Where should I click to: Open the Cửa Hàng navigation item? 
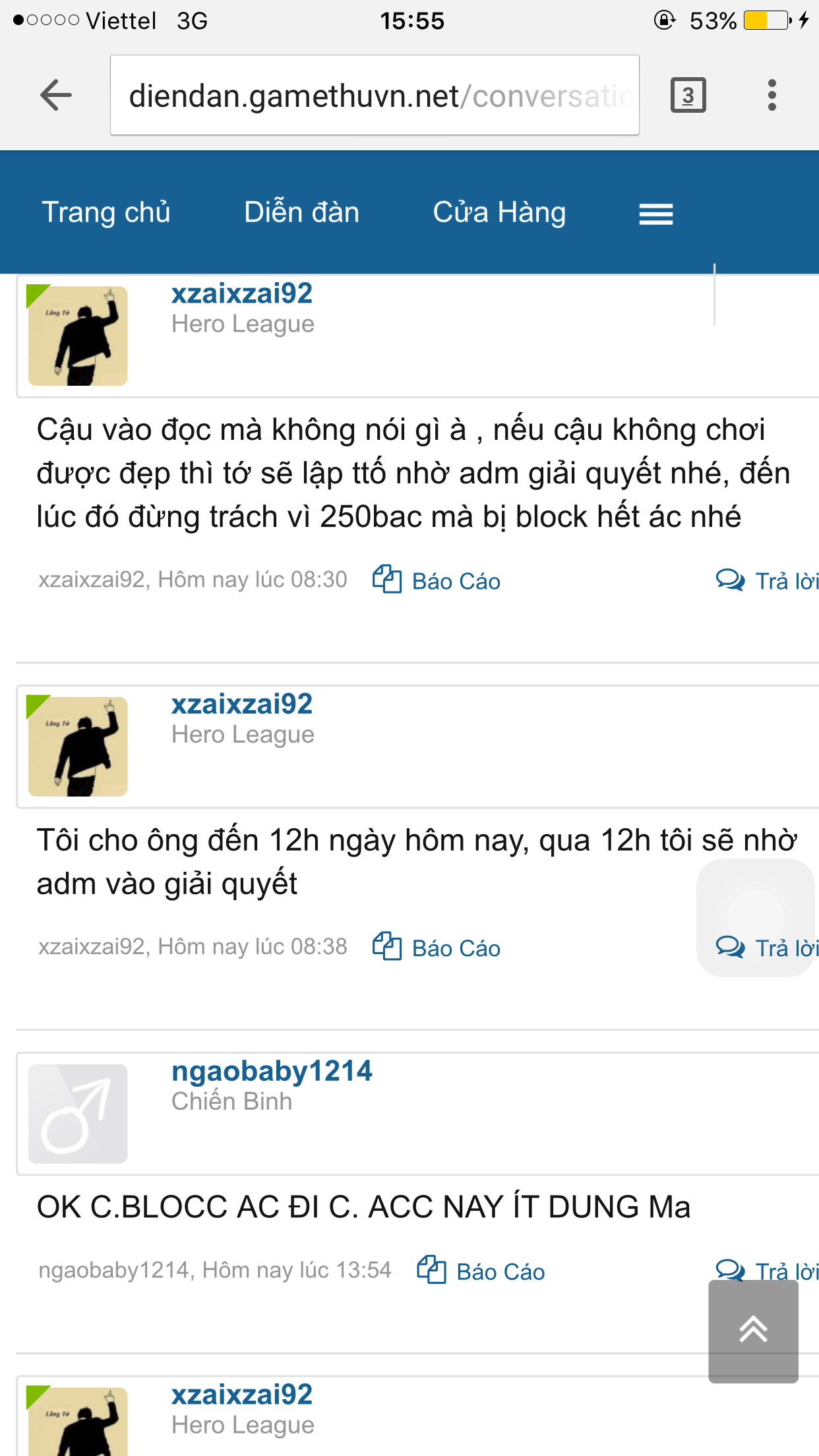coord(499,212)
